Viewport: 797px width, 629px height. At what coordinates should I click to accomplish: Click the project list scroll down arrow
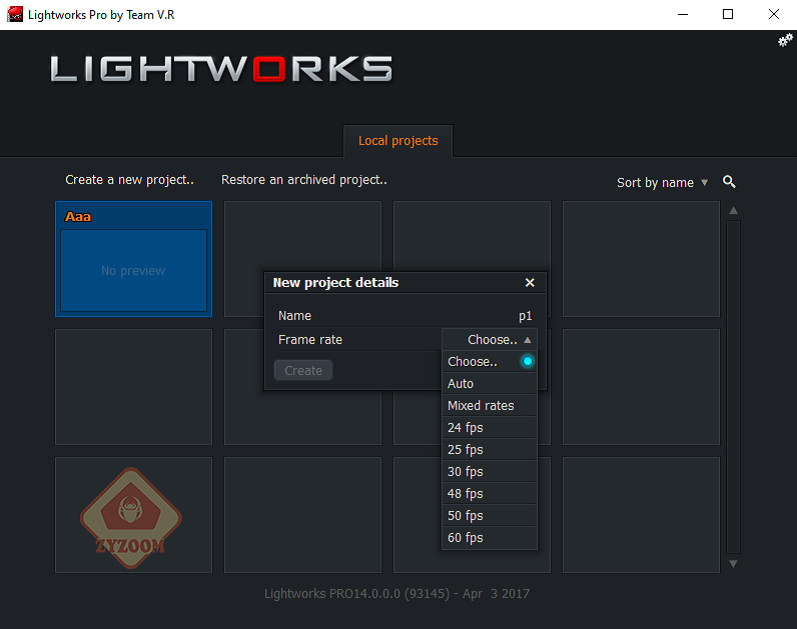733,563
